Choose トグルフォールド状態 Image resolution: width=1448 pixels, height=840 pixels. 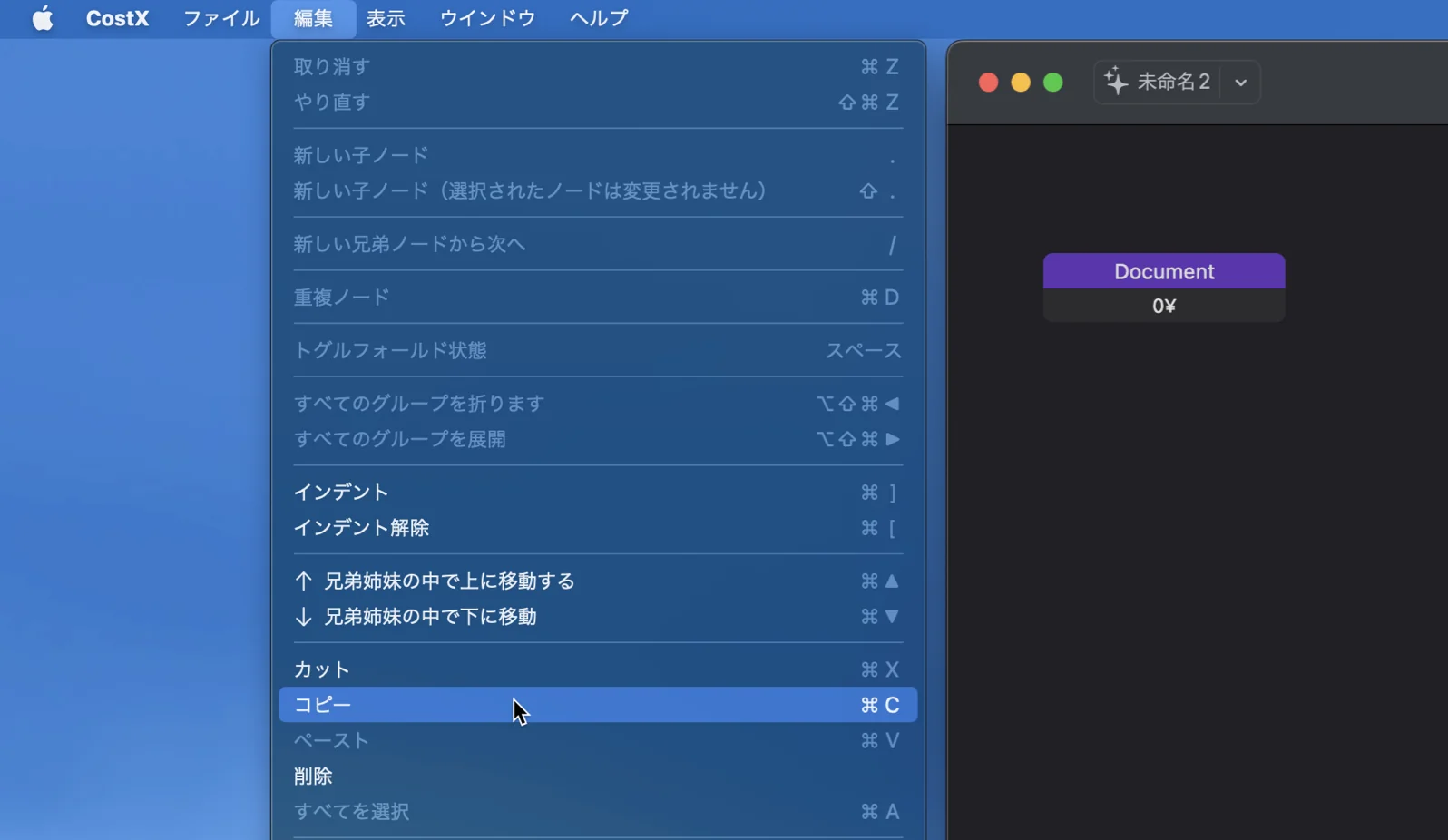[598, 350]
